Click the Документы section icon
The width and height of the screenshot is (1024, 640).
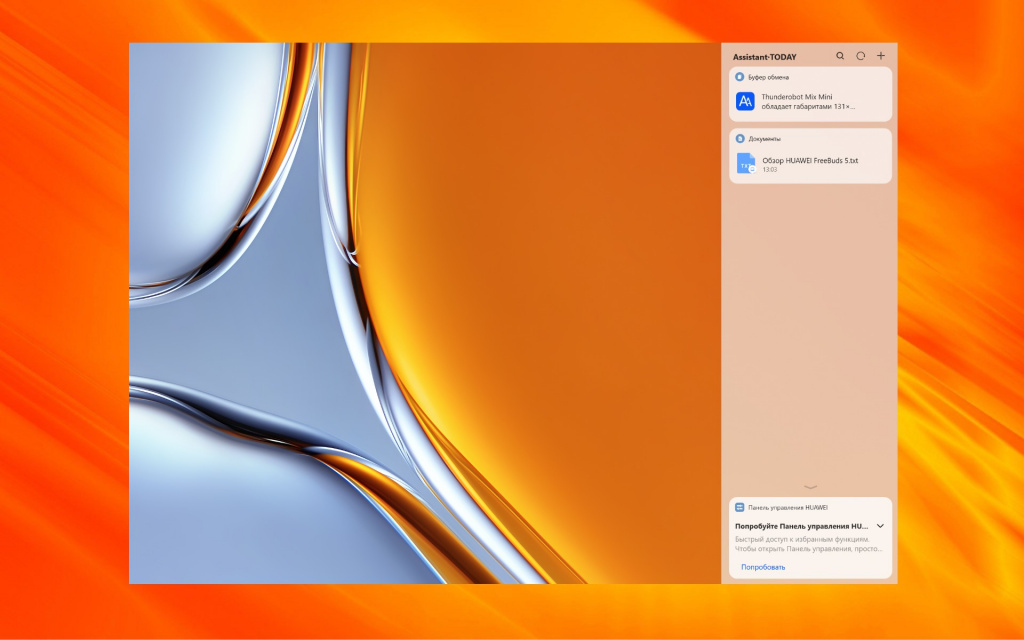740,138
